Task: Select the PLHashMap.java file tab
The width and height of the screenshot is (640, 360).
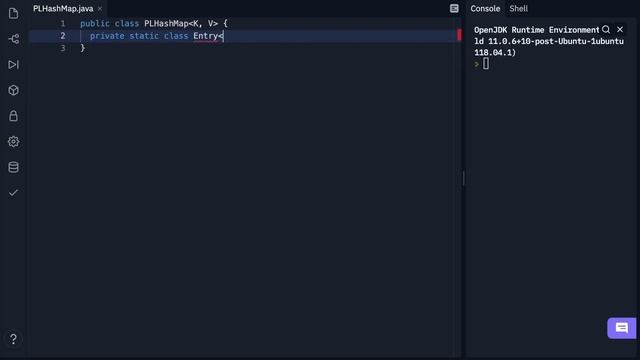Action: tap(63, 9)
